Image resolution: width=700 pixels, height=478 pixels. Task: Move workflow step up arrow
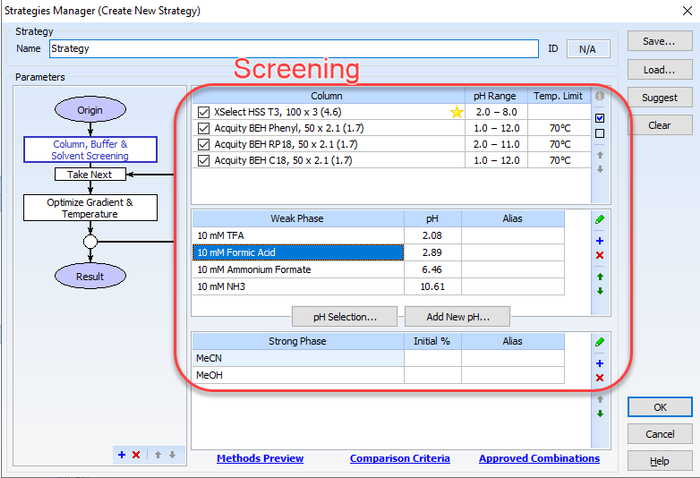pos(158,455)
